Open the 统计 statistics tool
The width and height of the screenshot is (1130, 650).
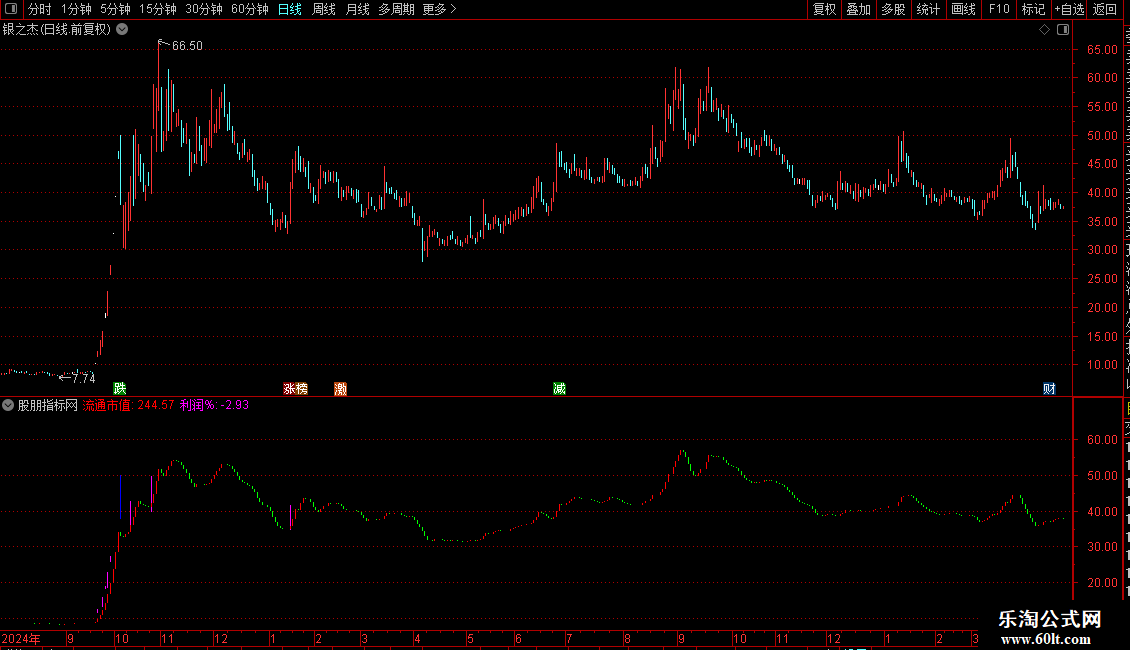(x=927, y=9)
